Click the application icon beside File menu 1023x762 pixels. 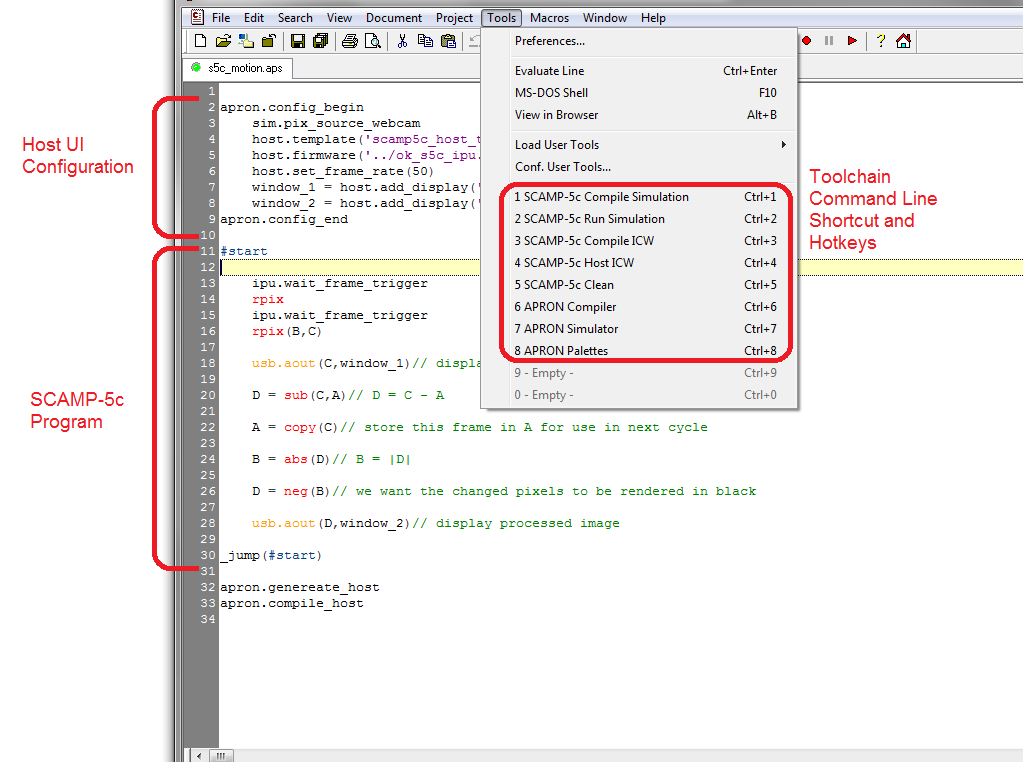[x=197, y=18]
